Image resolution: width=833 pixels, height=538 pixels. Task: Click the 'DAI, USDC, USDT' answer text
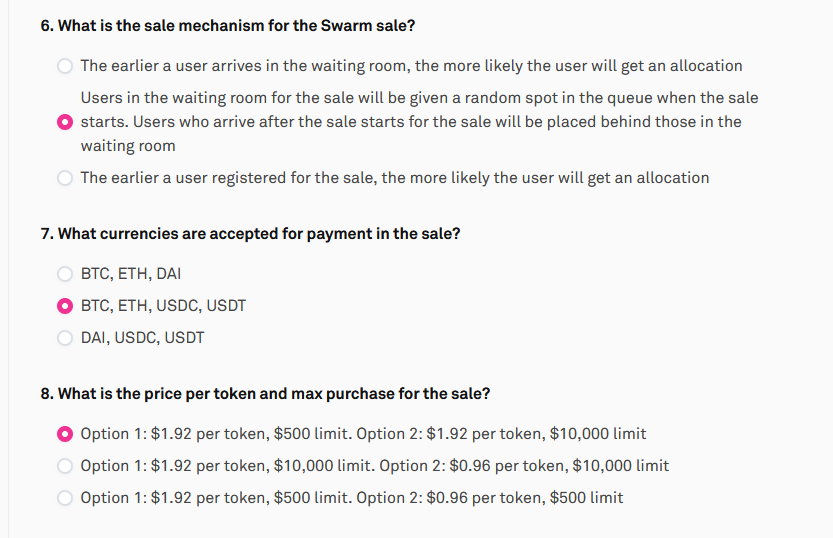(142, 338)
